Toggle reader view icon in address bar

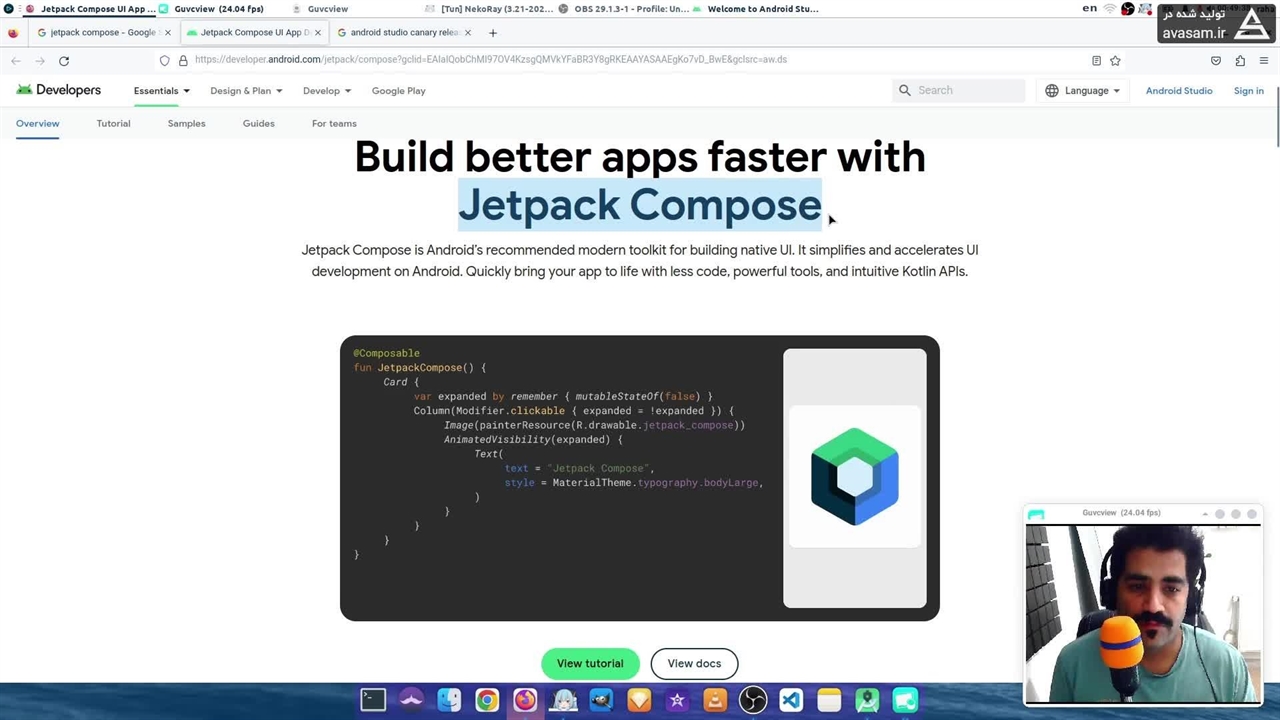point(1096,60)
